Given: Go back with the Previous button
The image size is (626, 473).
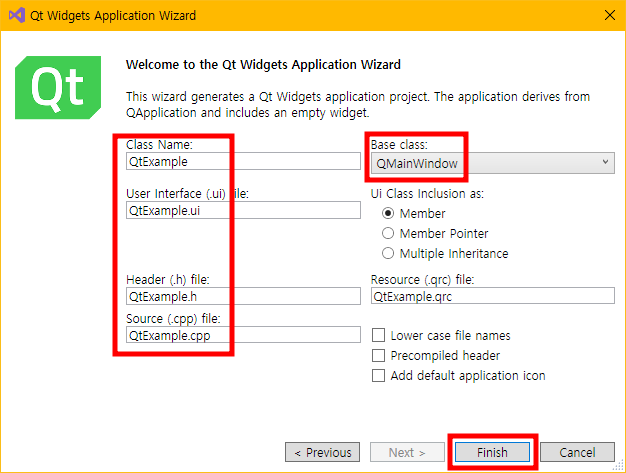Looking at the screenshot, I should pyautogui.click(x=323, y=452).
